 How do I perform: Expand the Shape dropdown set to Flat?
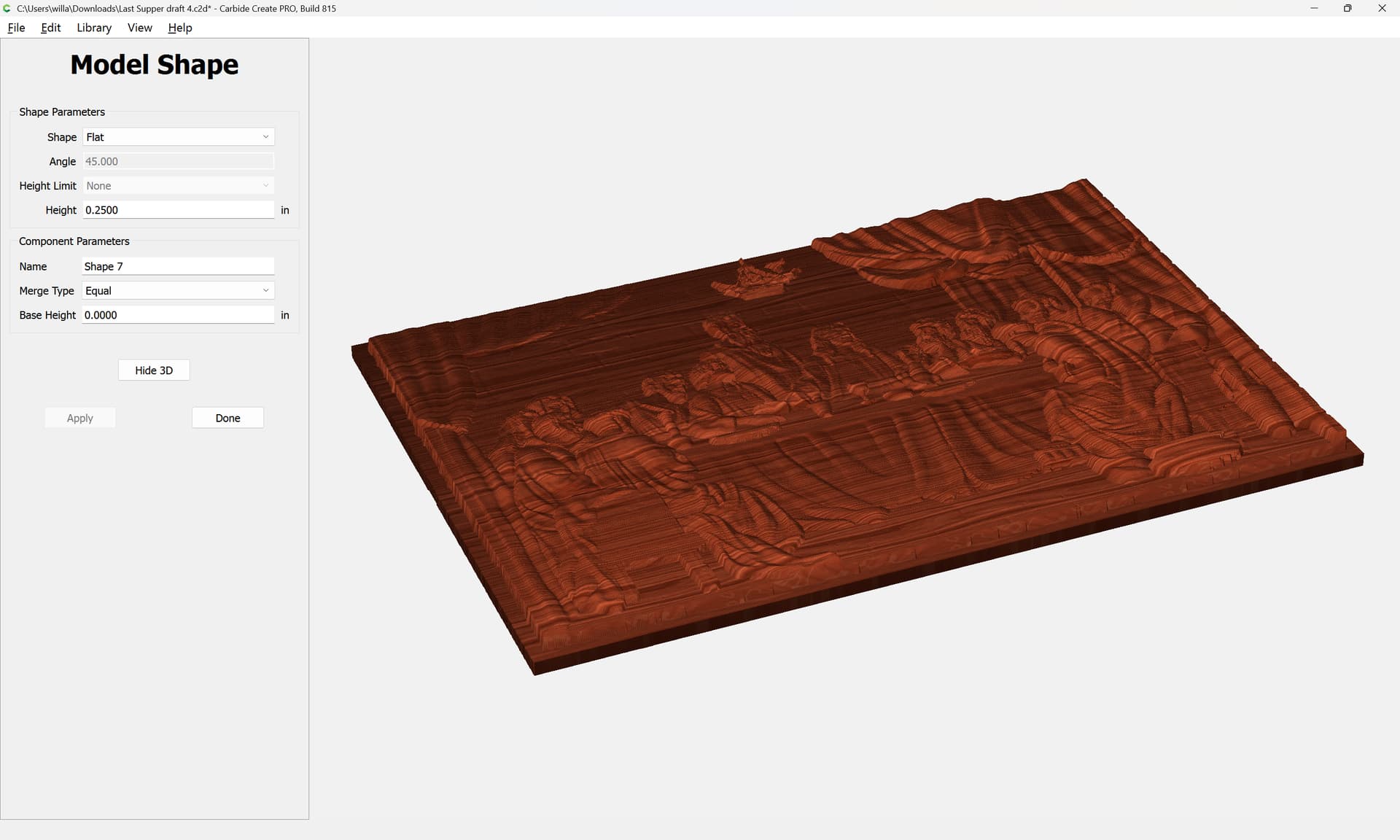(x=178, y=137)
